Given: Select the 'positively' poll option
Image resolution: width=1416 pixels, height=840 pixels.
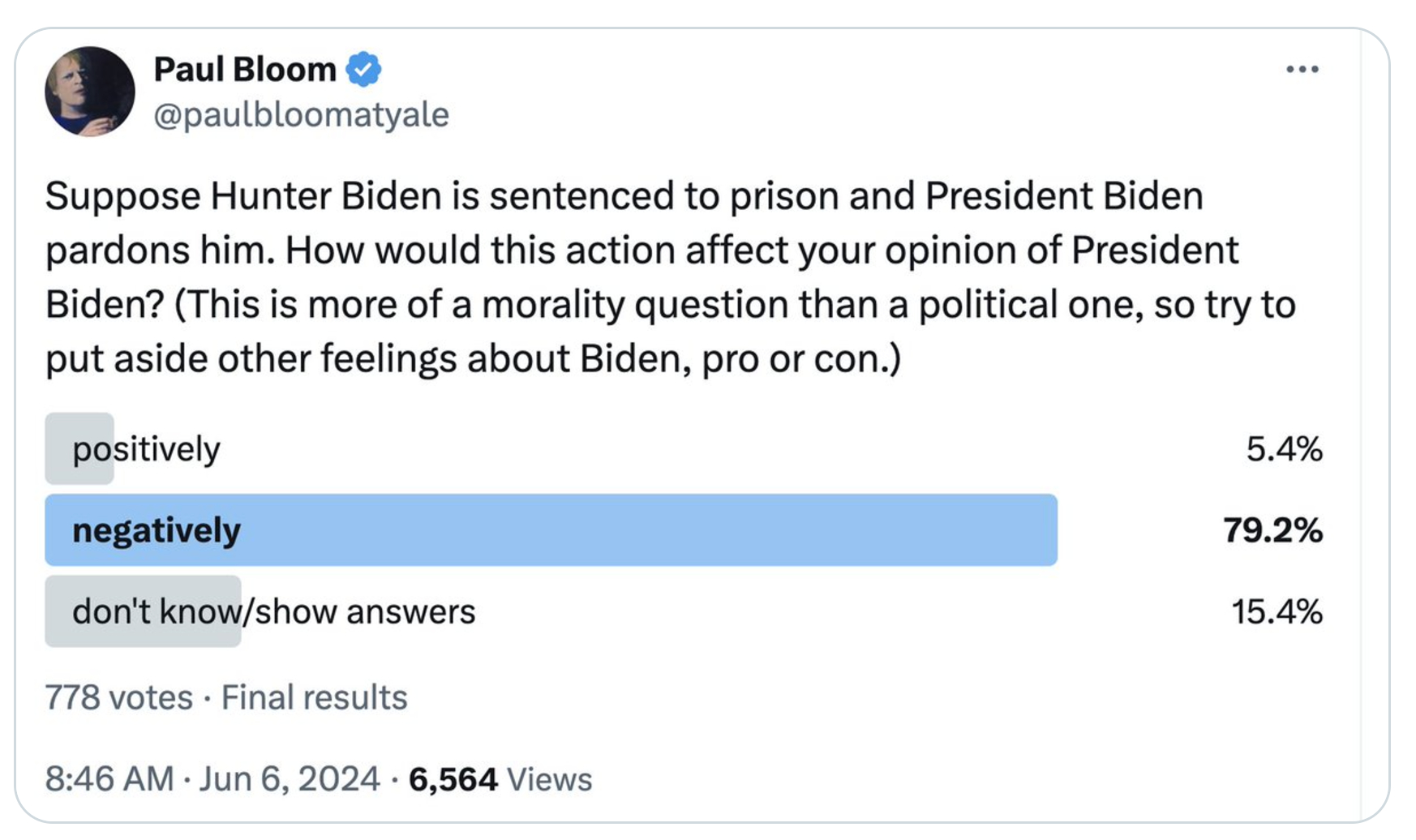Looking at the screenshot, I should [147, 449].
